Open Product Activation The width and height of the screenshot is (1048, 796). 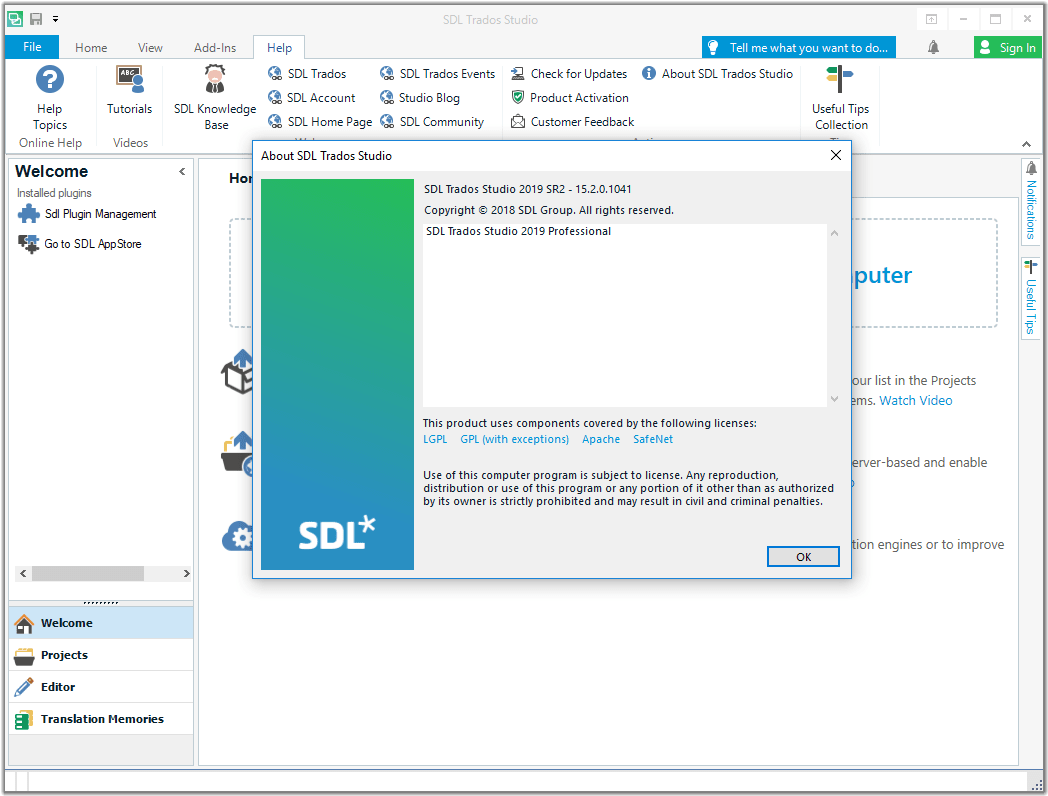pyautogui.click(x=570, y=97)
